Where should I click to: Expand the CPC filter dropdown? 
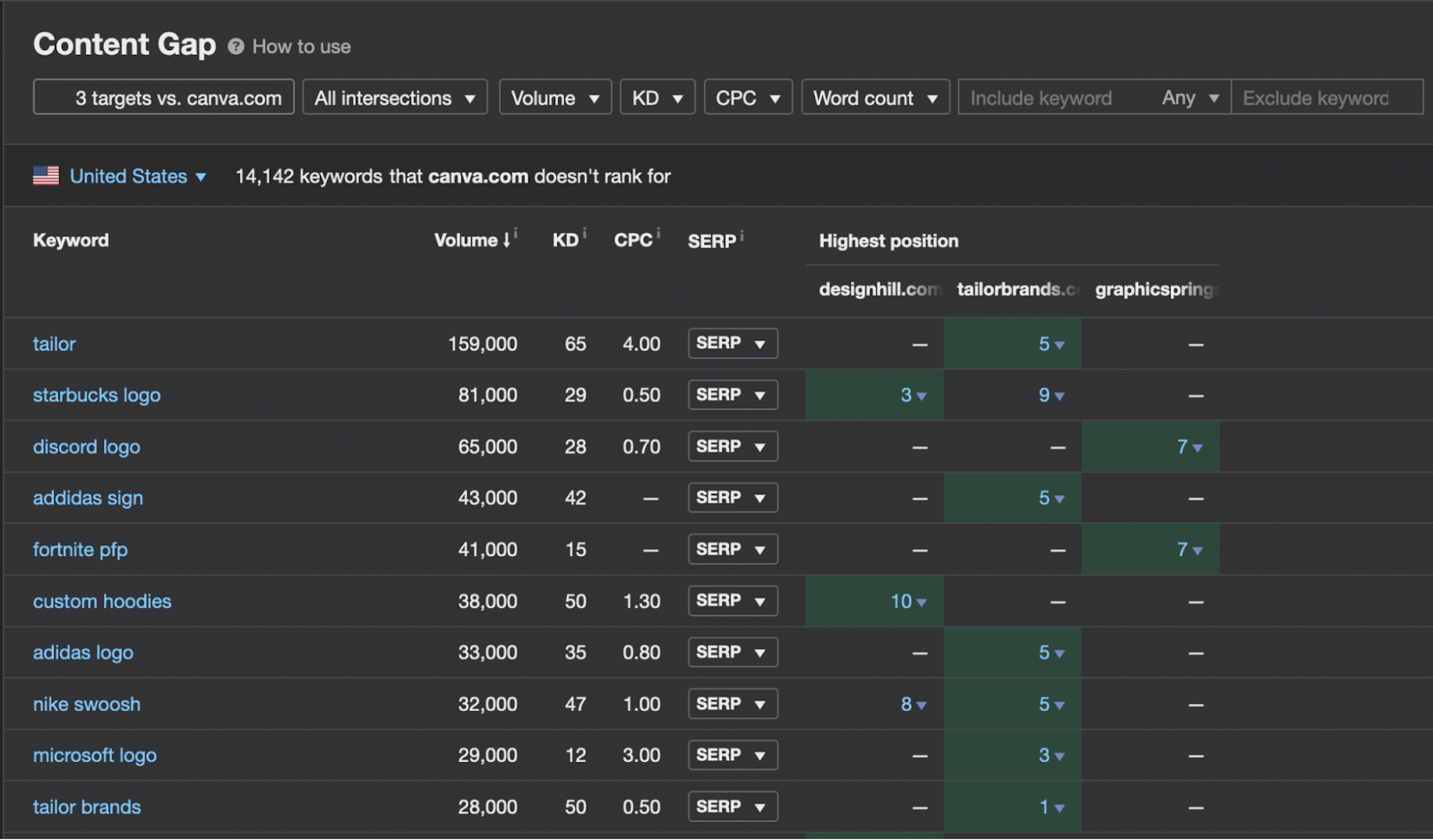coord(747,98)
